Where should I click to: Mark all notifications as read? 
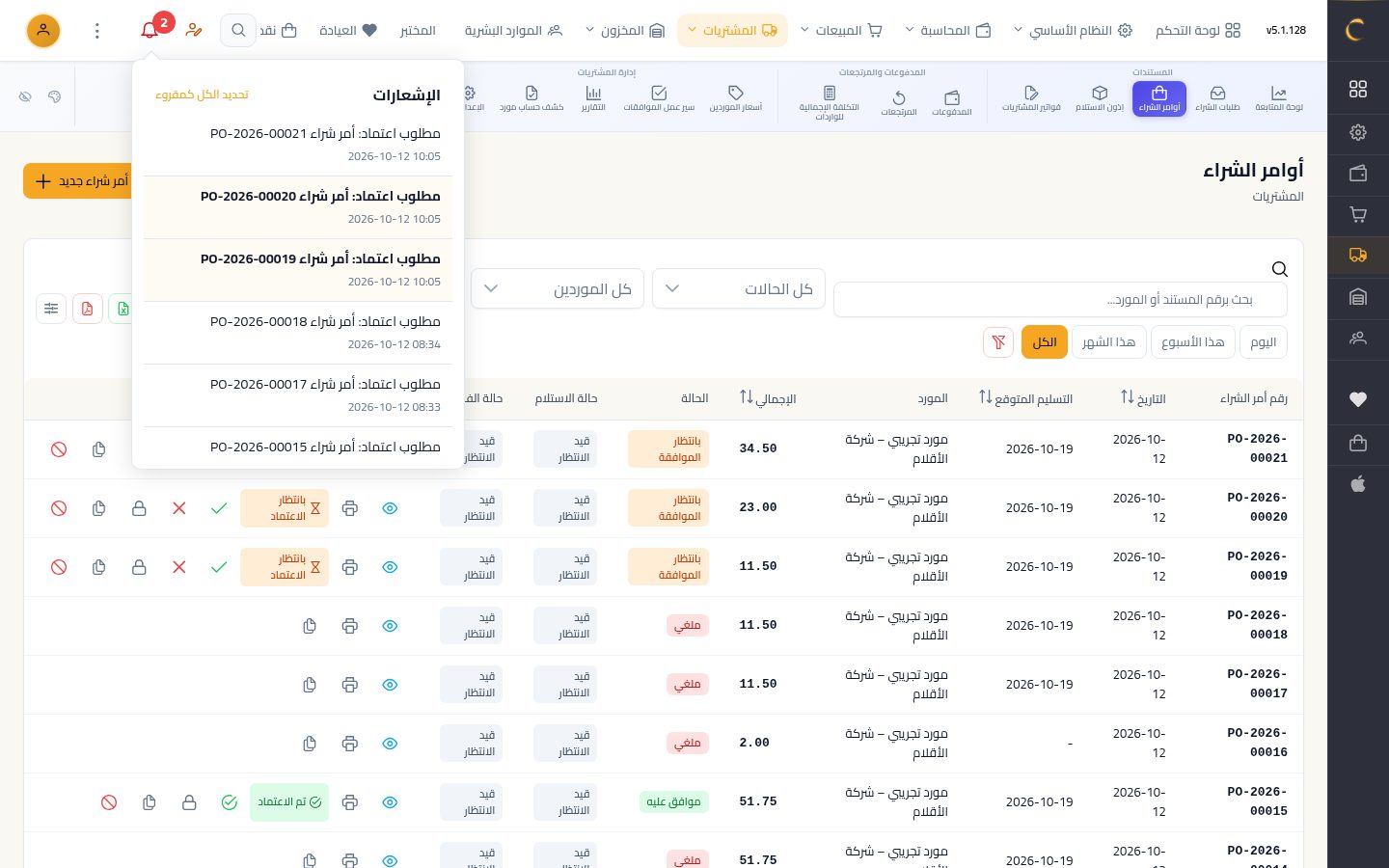(x=202, y=95)
